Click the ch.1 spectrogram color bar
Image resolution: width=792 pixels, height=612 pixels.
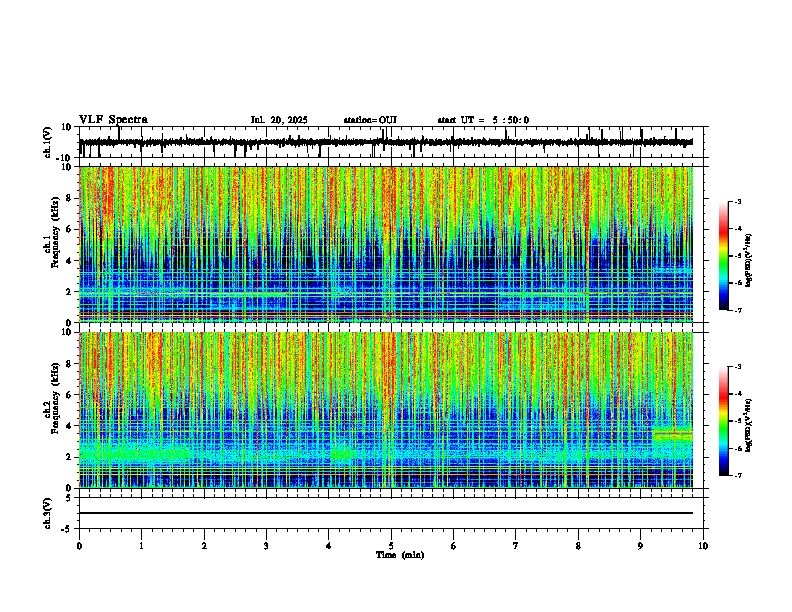click(724, 256)
